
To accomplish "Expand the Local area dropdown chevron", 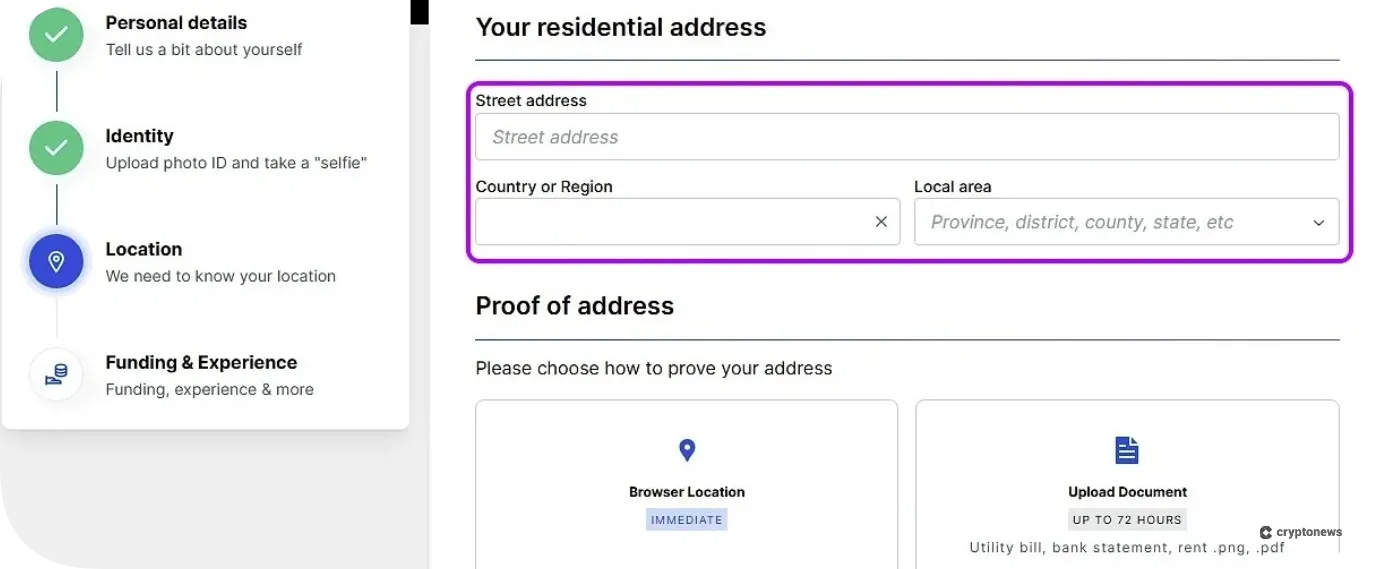I will click(1318, 223).
